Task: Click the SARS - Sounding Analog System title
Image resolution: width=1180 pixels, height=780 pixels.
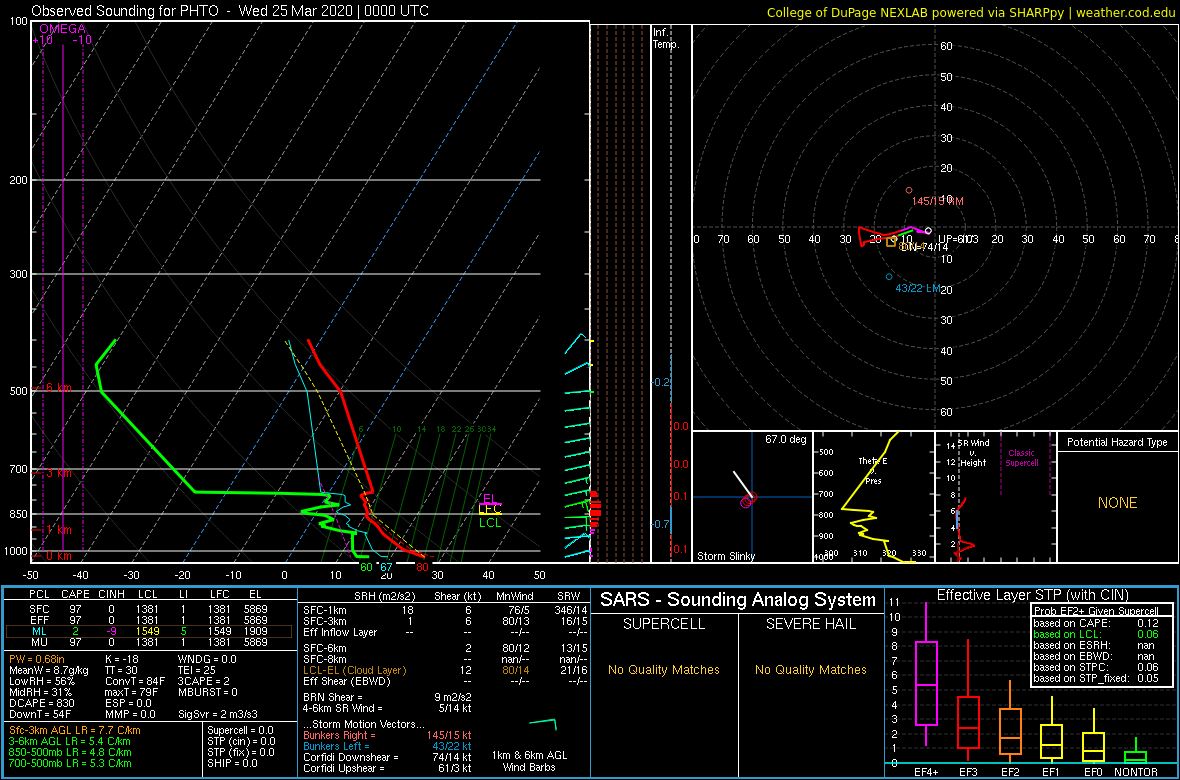Action: pos(738,600)
